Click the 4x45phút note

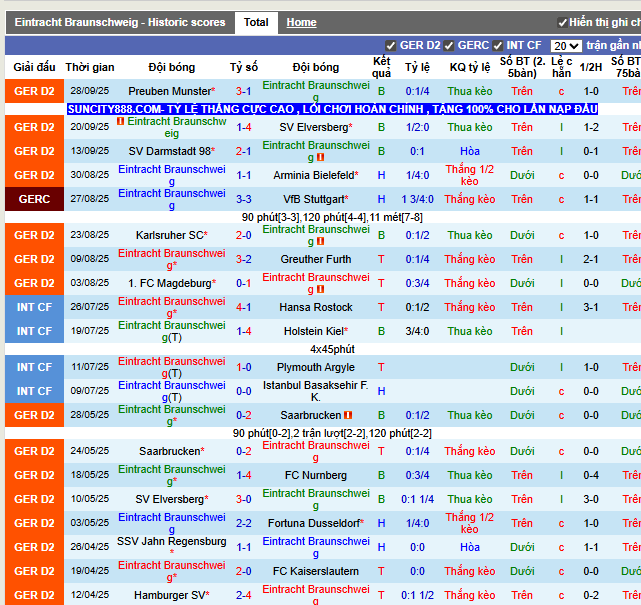(x=332, y=349)
